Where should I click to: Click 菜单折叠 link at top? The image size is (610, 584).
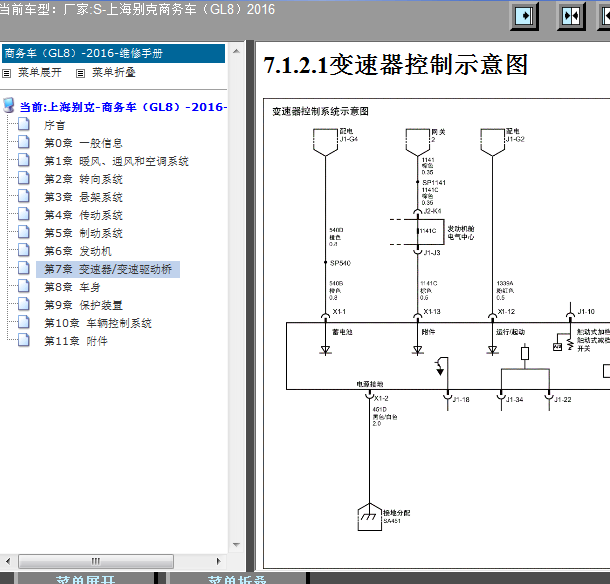tap(114, 73)
